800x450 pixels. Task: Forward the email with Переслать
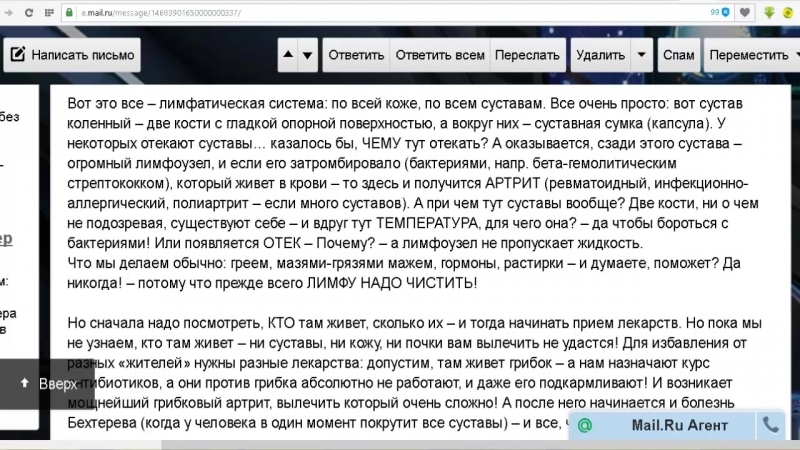coord(527,55)
